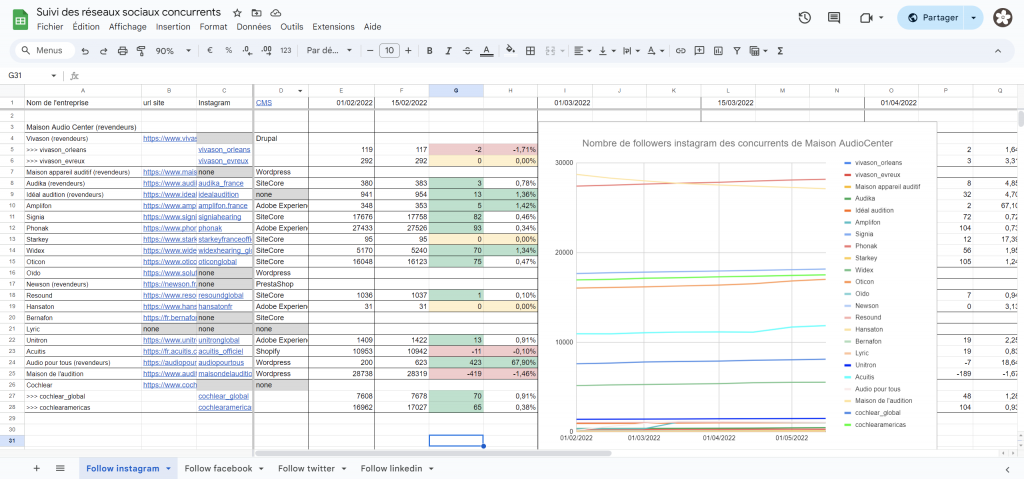Open the Données menu
This screenshot has height=479, width=1024.
coord(253,27)
